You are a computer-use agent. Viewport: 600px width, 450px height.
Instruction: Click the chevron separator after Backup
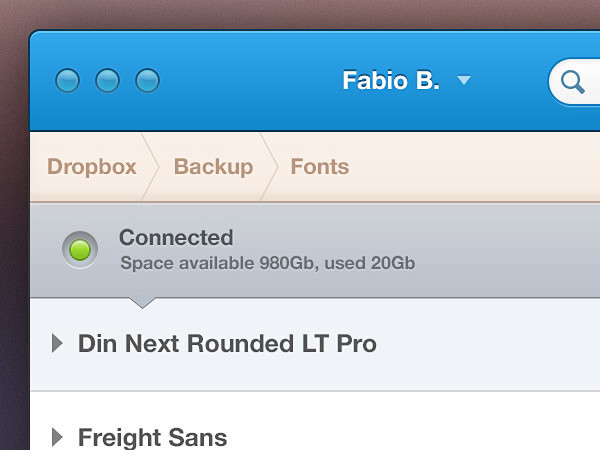click(x=269, y=167)
